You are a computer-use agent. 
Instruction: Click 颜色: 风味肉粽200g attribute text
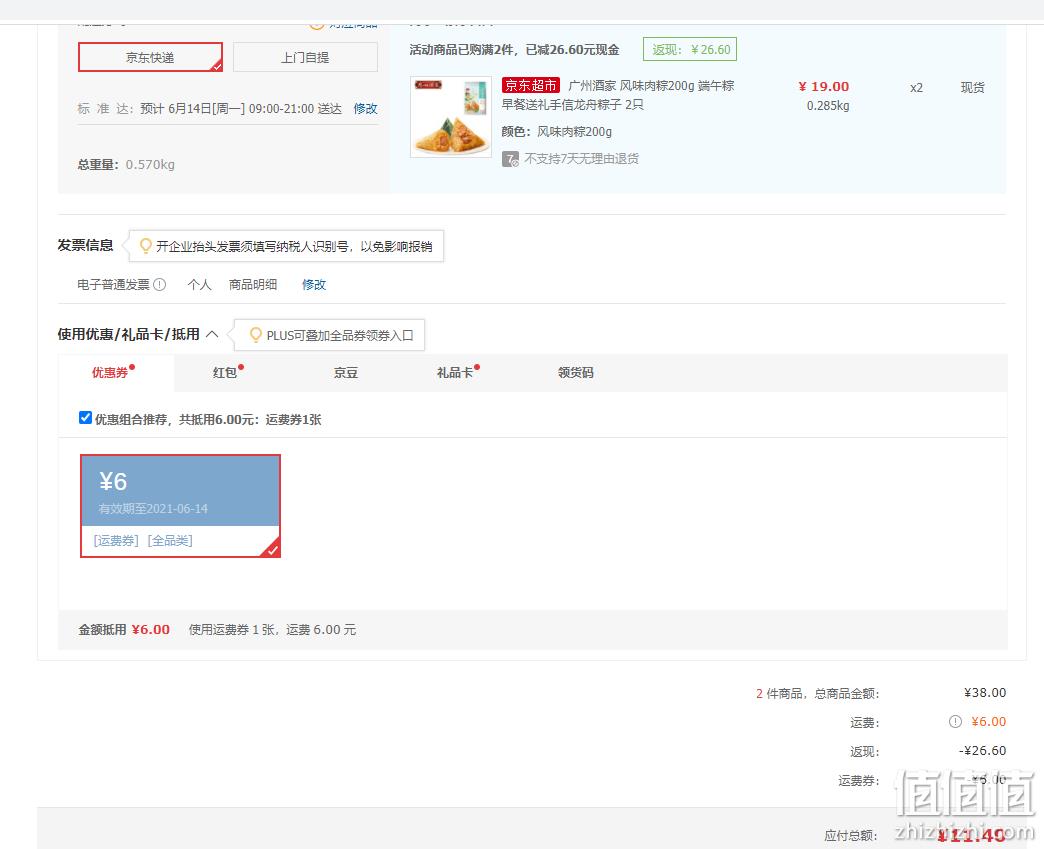(557, 132)
